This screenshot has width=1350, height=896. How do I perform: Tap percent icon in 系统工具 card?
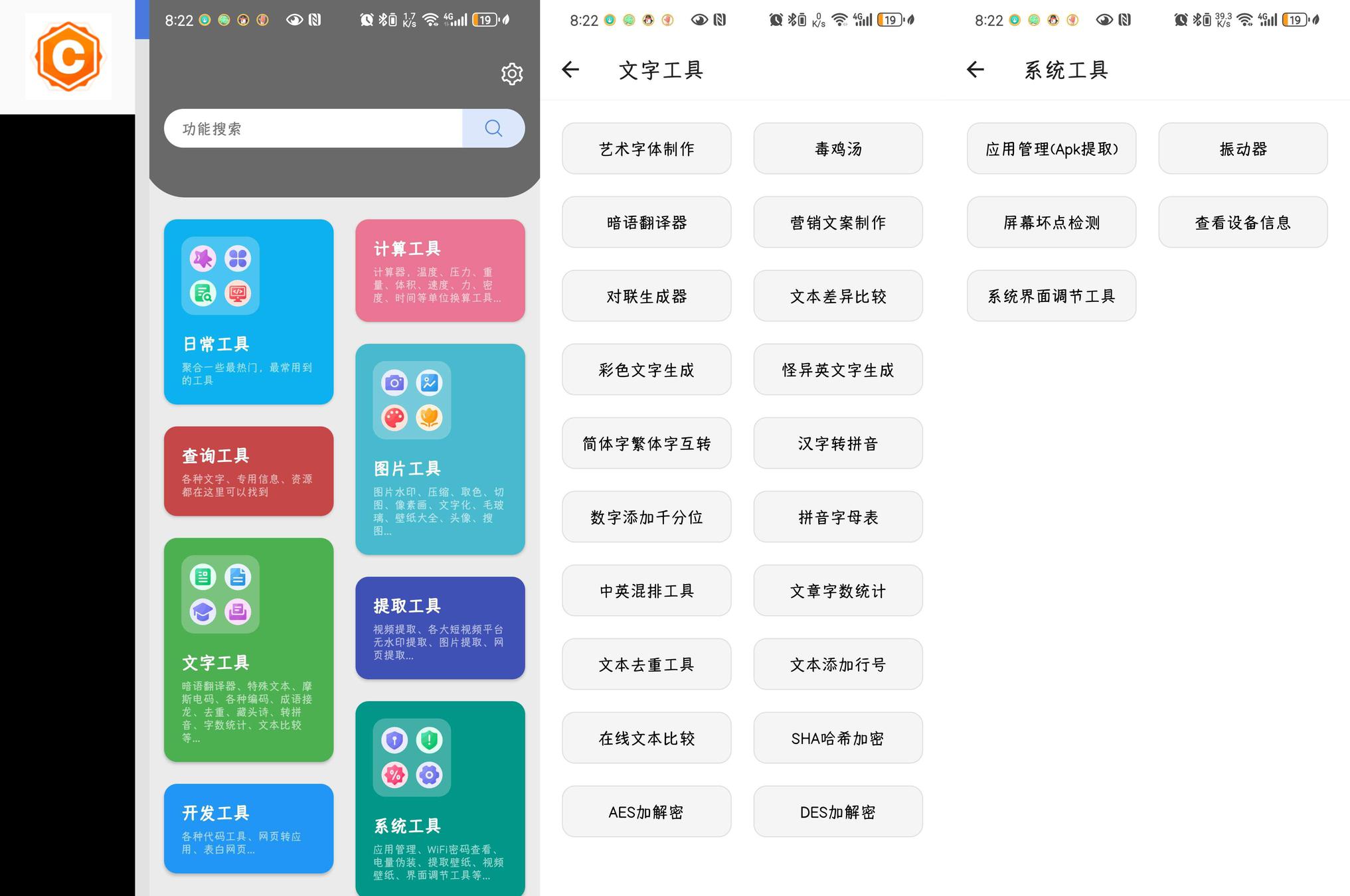click(394, 775)
